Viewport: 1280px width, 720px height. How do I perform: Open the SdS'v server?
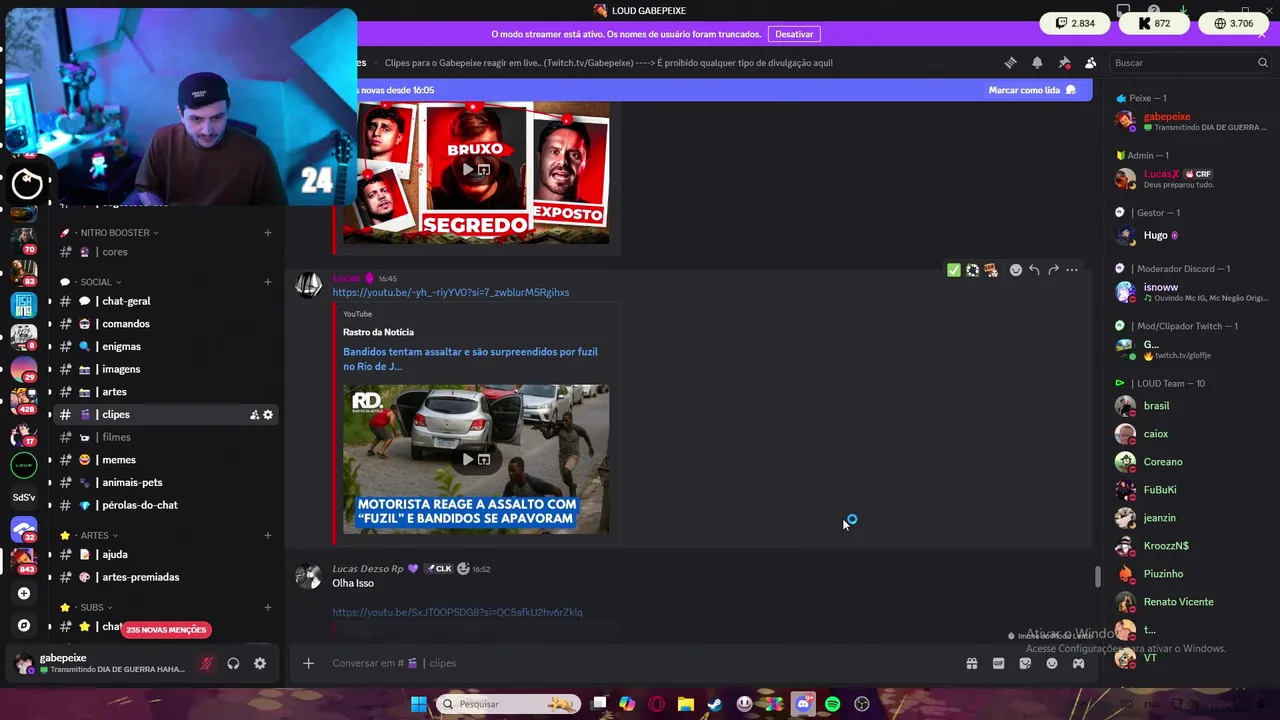tap(24, 497)
